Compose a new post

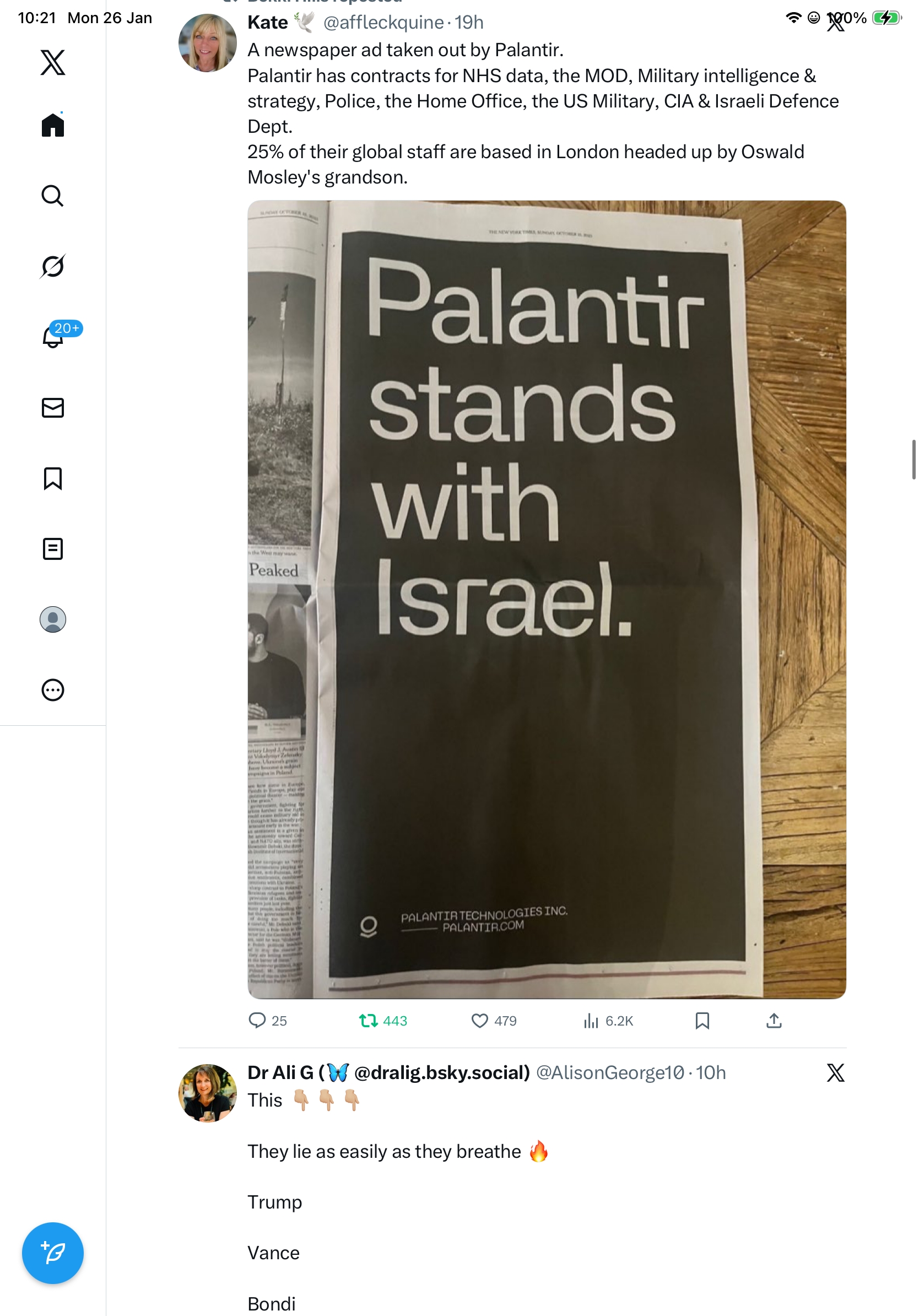[x=53, y=1253]
